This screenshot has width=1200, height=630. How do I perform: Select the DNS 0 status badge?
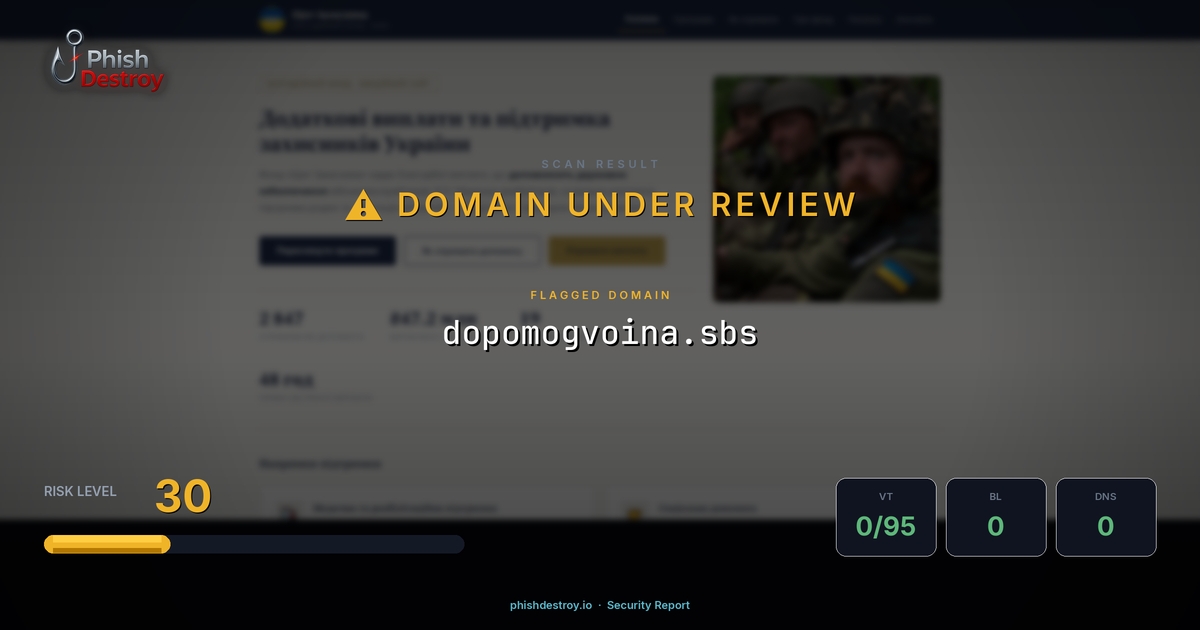pyautogui.click(x=1106, y=516)
